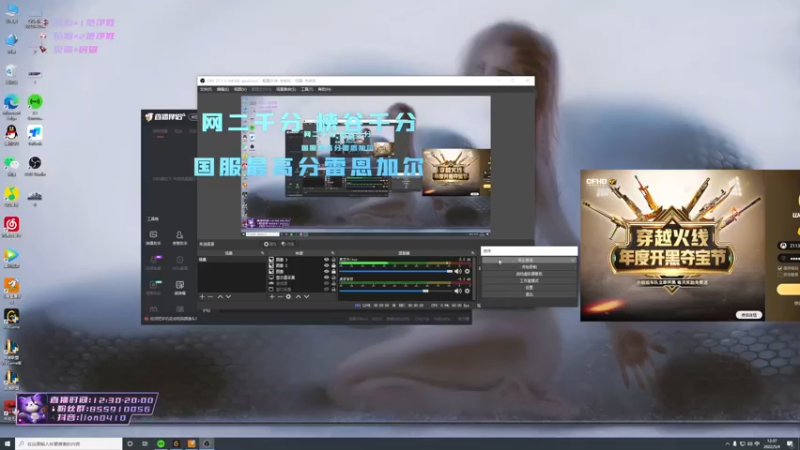
Task: Open the 工具(T) menu in OBS
Action: click(307, 89)
